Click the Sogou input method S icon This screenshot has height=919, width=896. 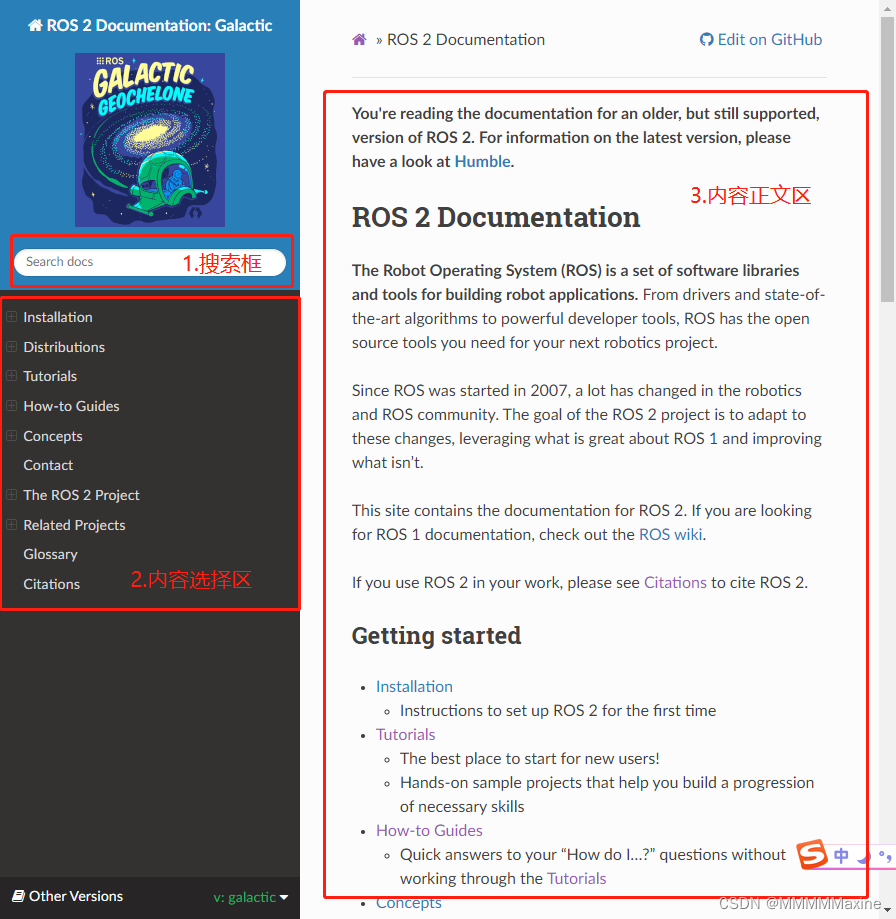coord(812,855)
